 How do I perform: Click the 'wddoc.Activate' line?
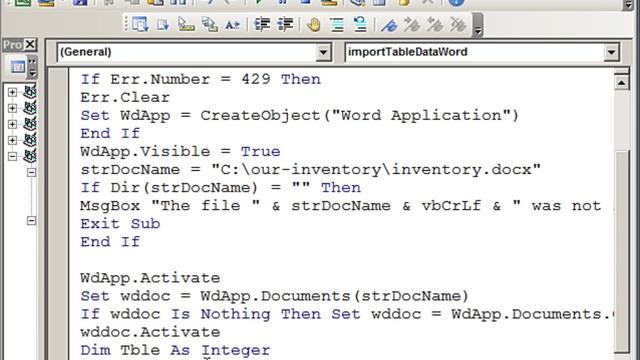150,332
